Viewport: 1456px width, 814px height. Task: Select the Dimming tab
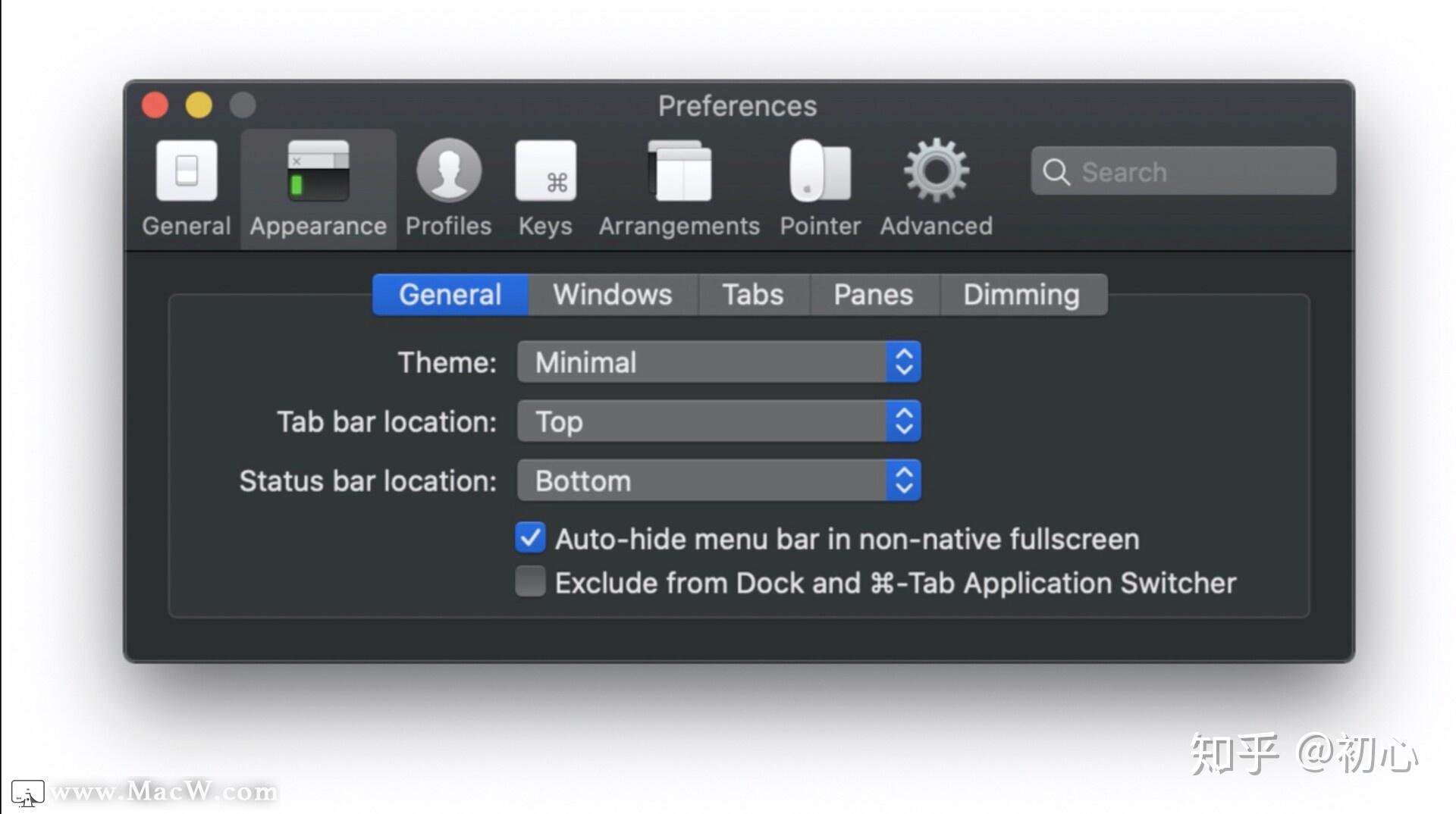pyautogui.click(x=1021, y=294)
